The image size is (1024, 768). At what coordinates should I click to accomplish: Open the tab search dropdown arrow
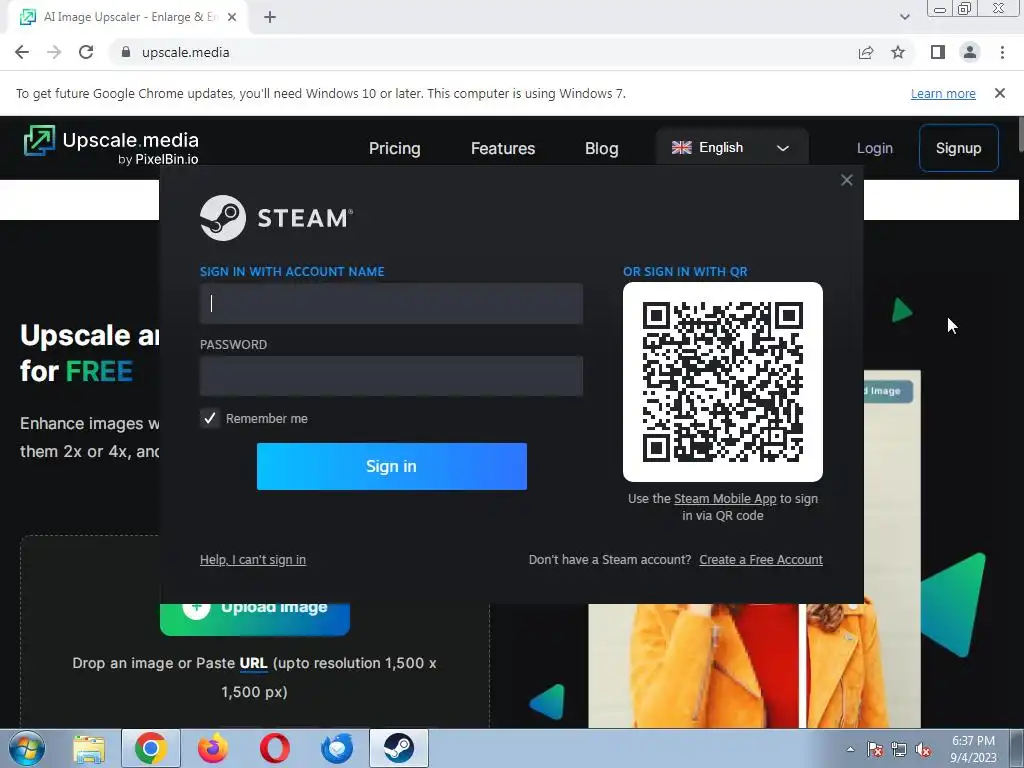pos(904,17)
